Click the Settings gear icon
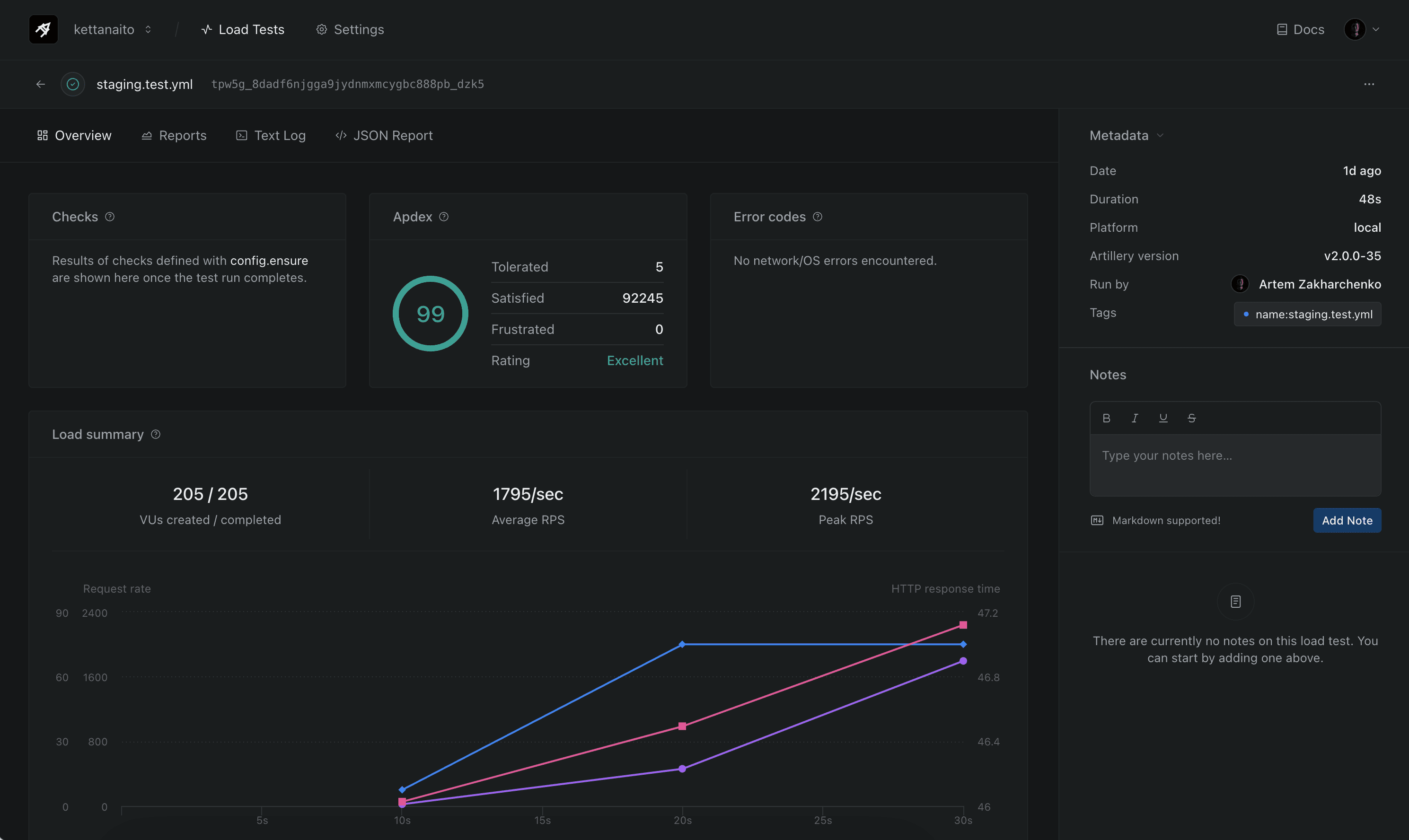Image resolution: width=1409 pixels, height=840 pixels. tap(322, 29)
